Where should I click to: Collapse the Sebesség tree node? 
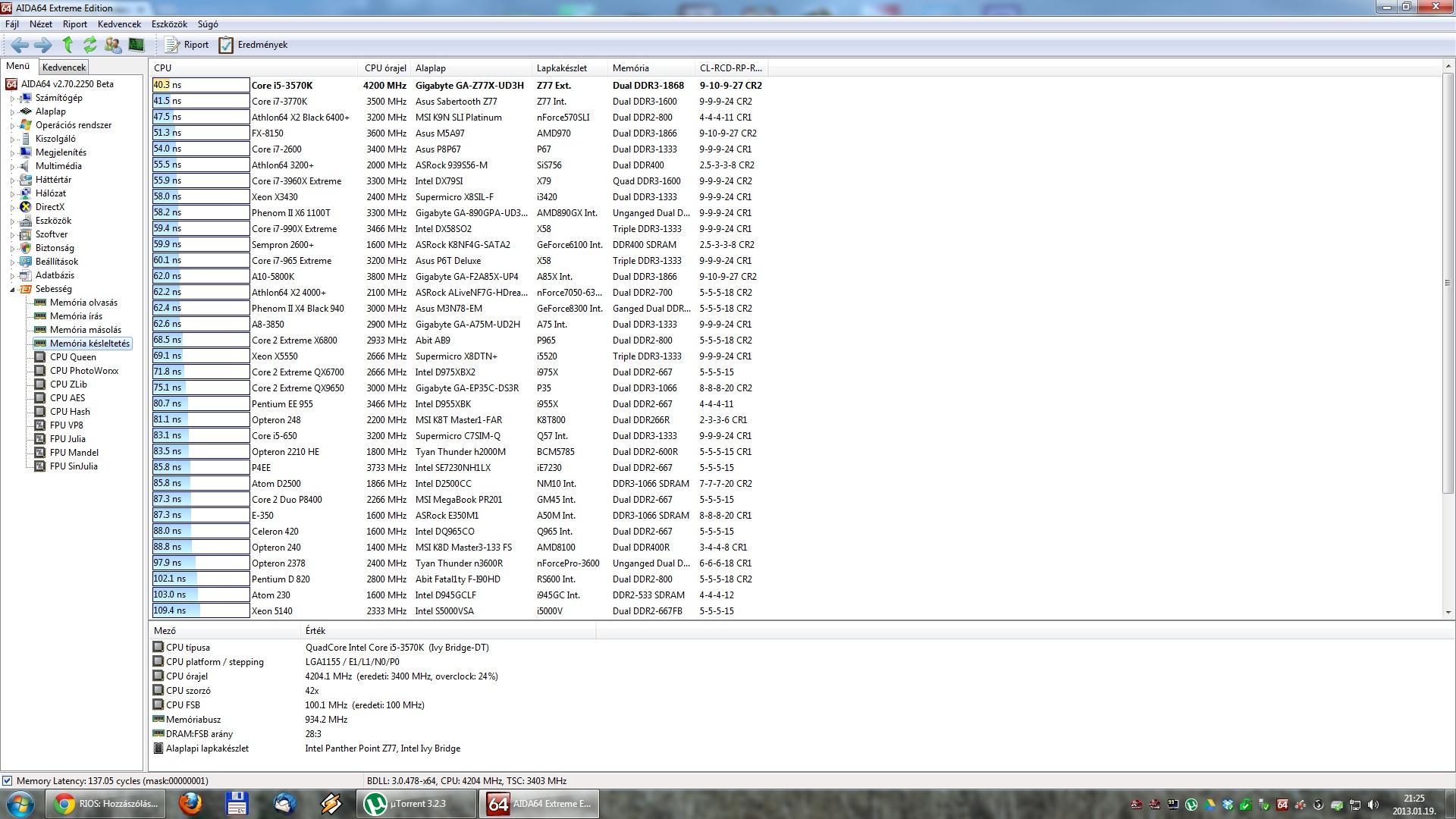pos(12,289)
